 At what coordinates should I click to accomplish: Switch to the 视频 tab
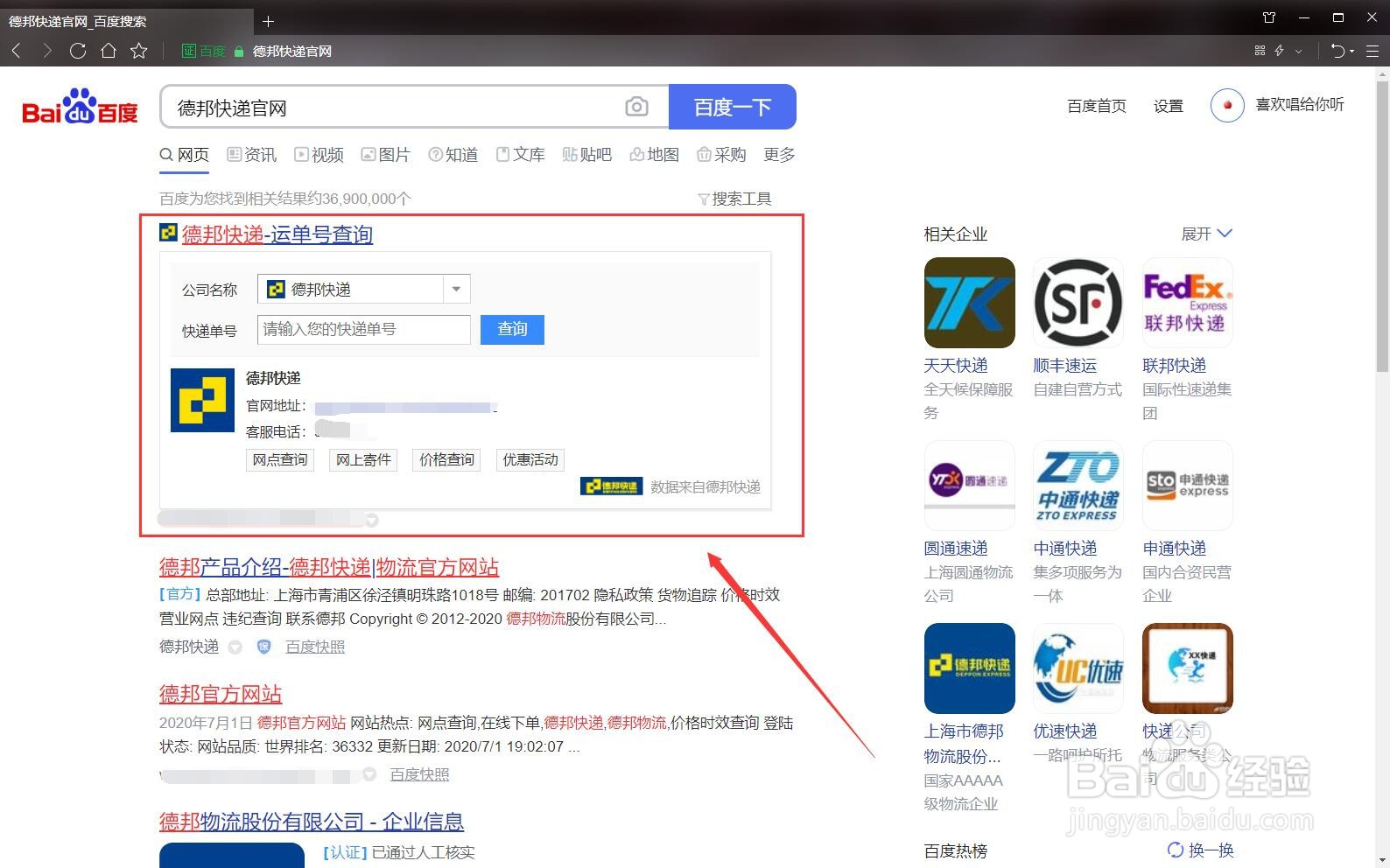coord(319,155)
